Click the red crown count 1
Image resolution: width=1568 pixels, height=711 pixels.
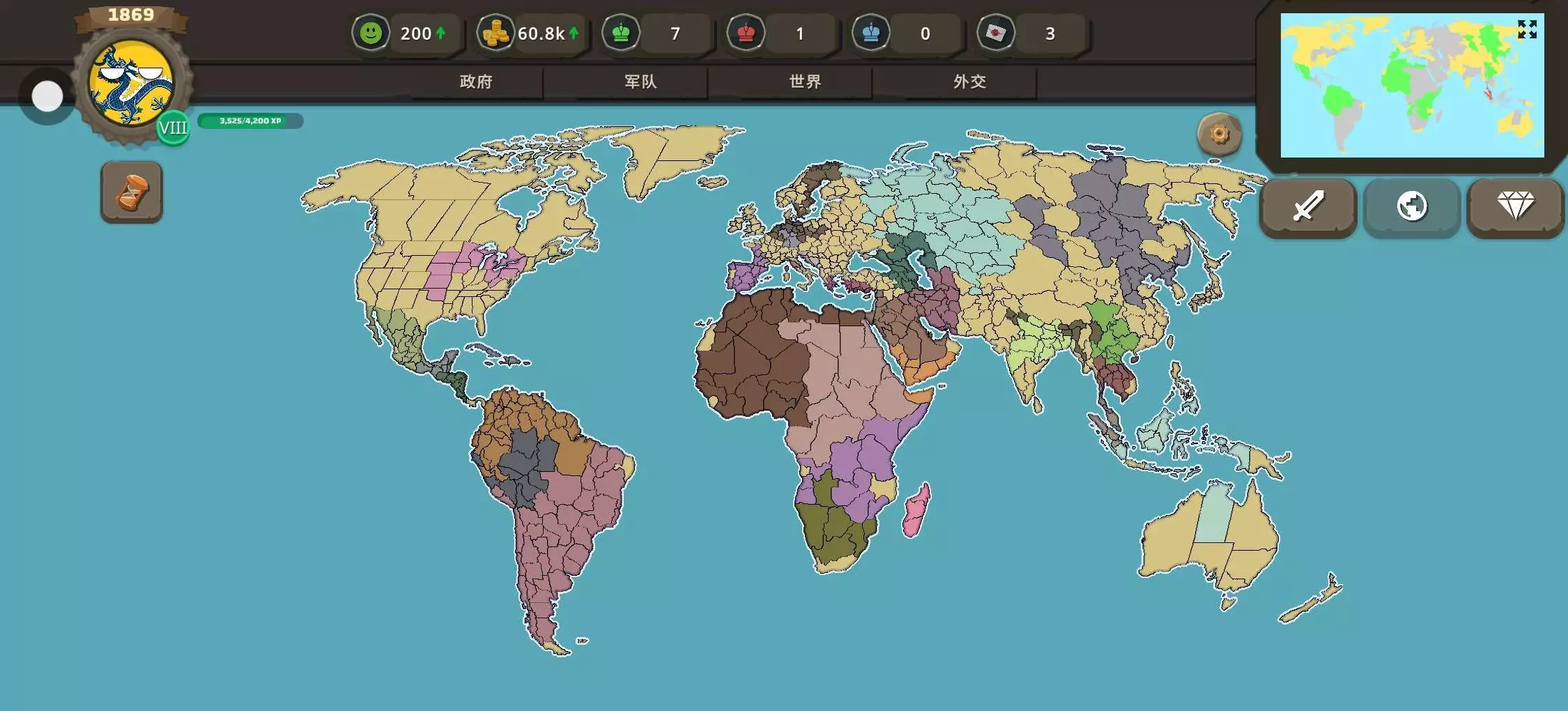(800, 33)
